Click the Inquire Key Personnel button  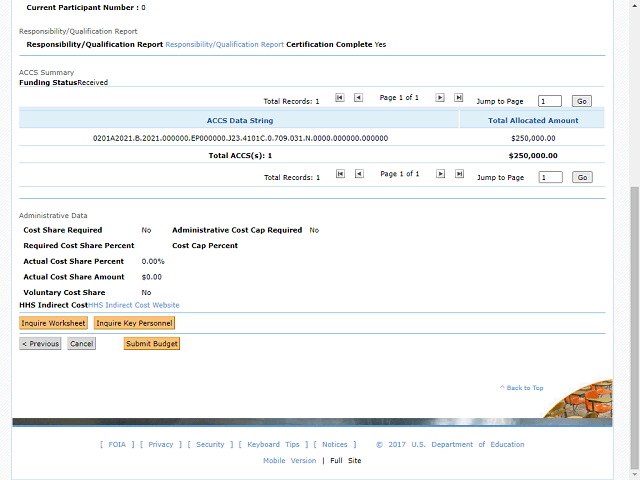tap(134, 323)
